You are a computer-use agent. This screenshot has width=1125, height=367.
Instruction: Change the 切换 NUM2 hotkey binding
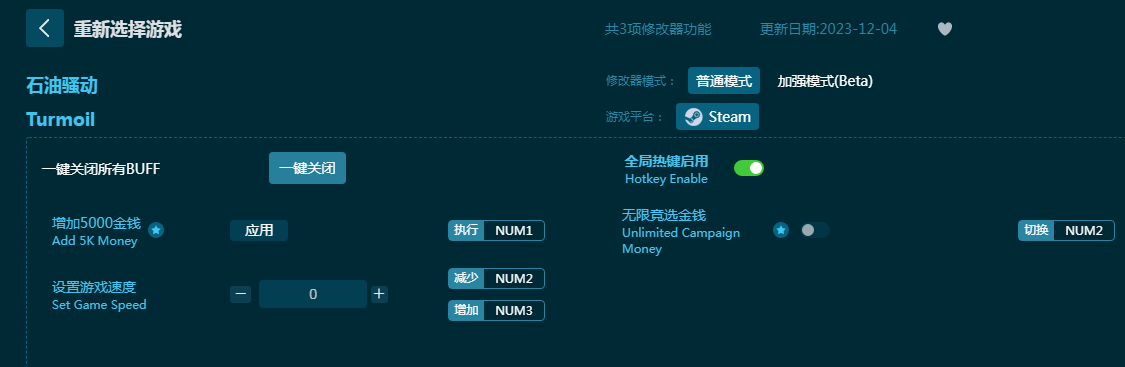point(1066,230)
